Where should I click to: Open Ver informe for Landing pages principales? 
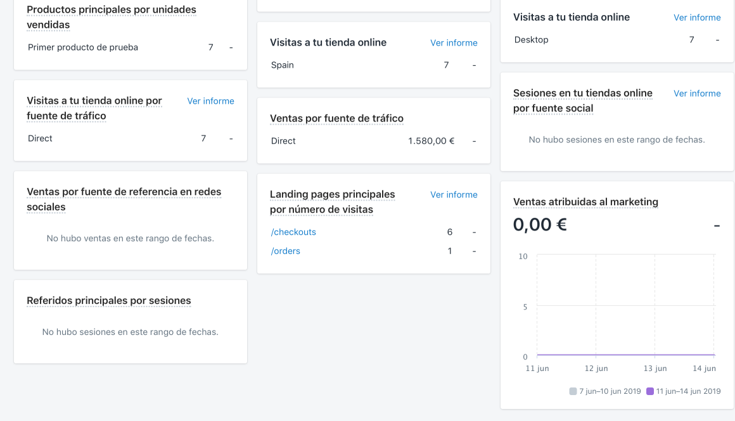[x=453, y=195]
